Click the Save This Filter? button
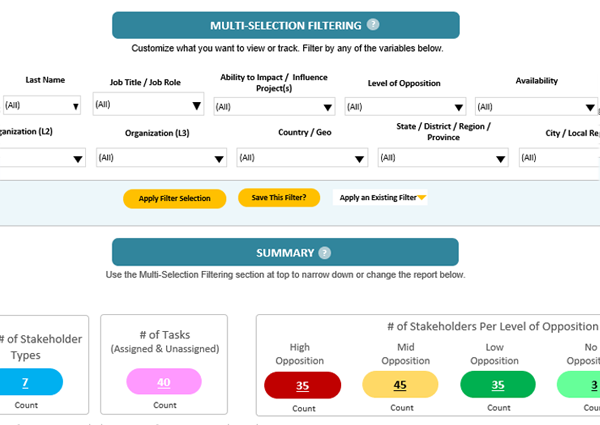 pyautogui.click(x=279, y=197)
